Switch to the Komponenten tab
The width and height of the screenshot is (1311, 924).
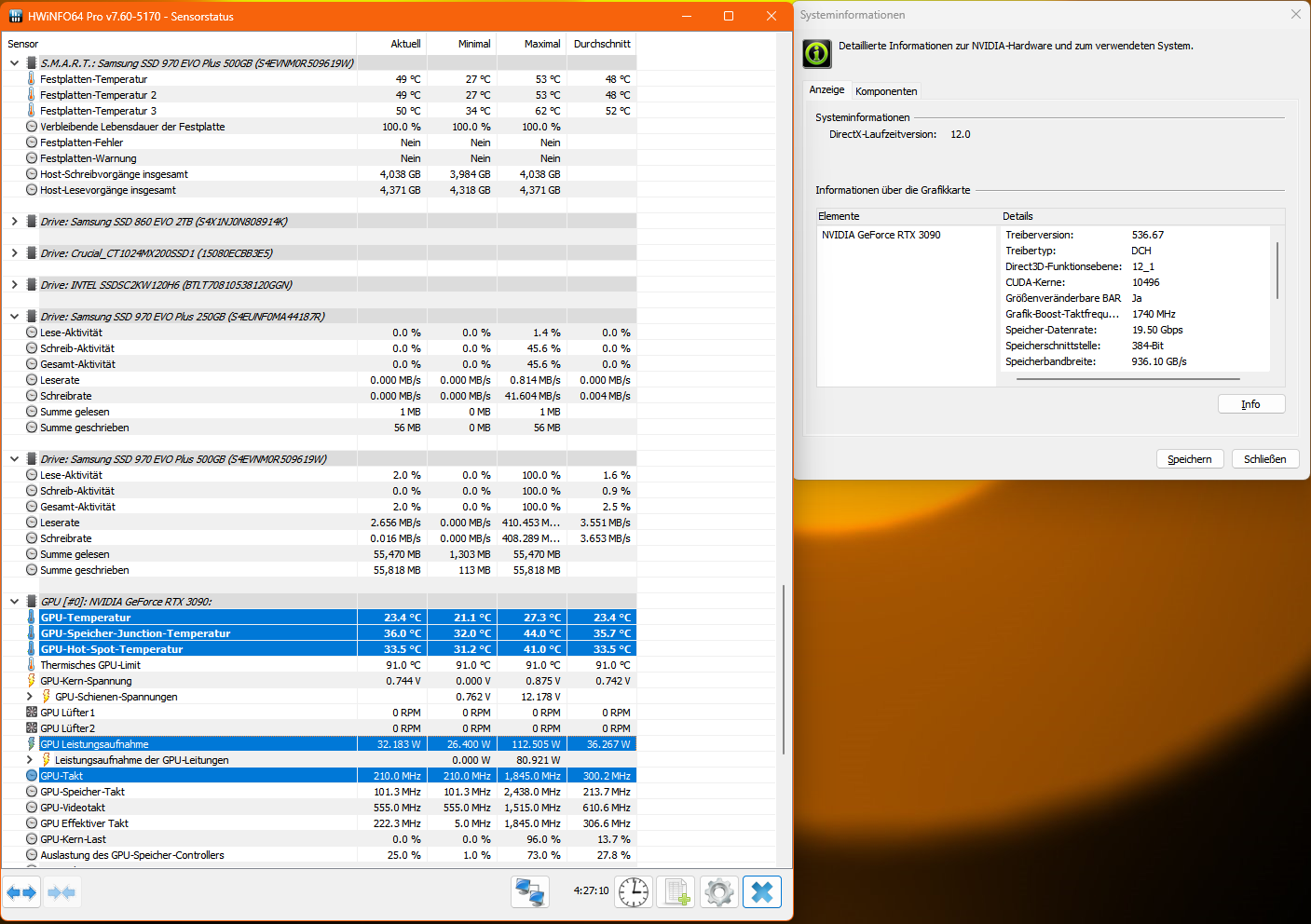point(886,91)
